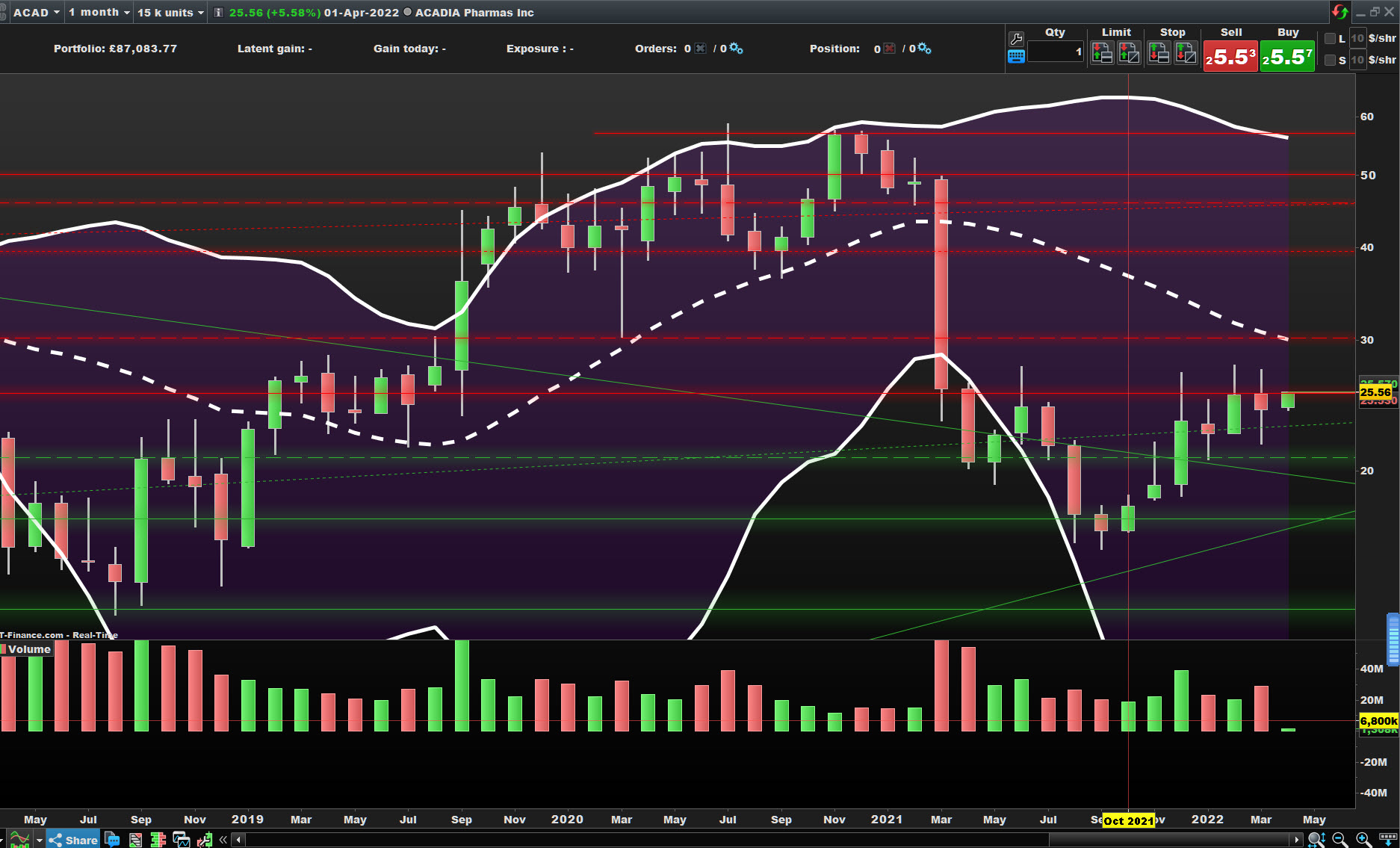Image resolution: width=1400 pixels, height=848 pixels.
Task: Click the Gain today label
Action: tap(409, 49)
